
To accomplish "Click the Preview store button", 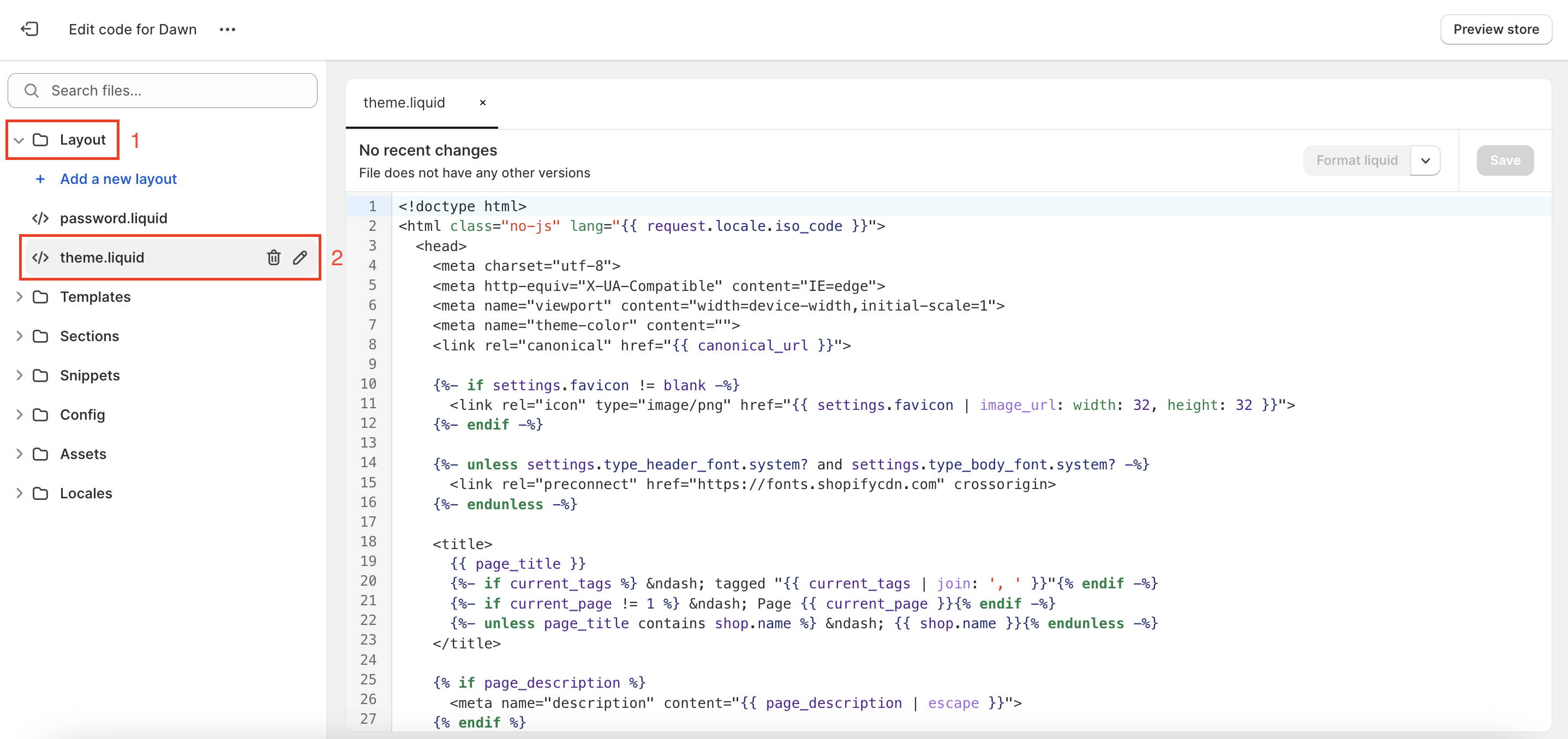I will [1495, 29].
